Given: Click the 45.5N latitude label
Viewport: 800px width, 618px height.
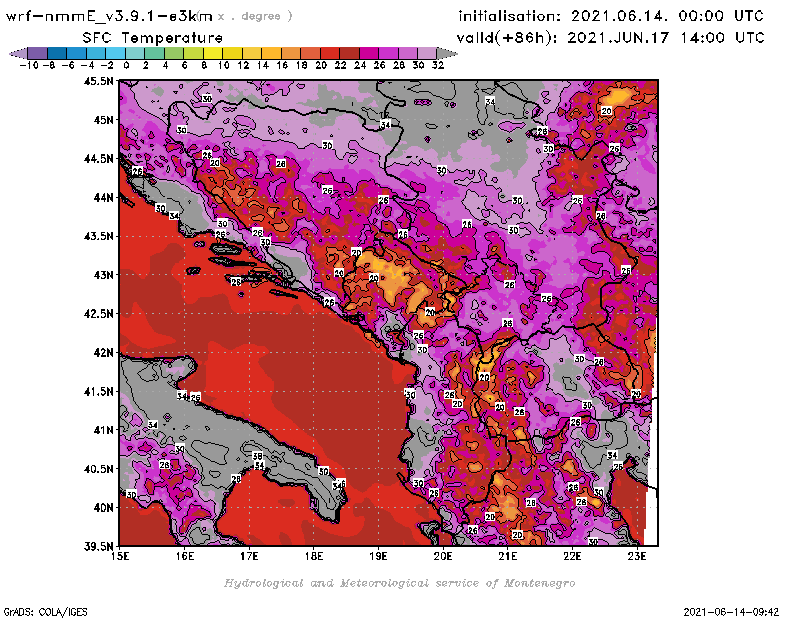Looking at the screenshot, I should (x=99, y=81).
